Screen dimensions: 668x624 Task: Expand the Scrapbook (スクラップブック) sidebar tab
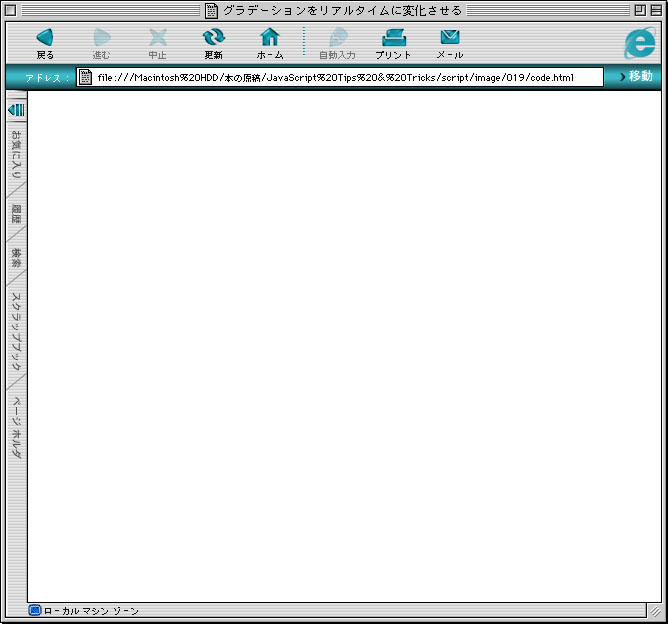[16, 331]
